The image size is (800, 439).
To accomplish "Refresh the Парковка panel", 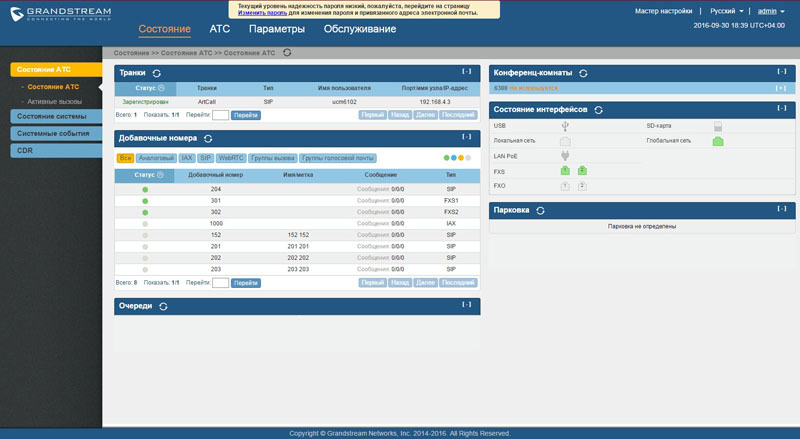I will pos(540,210).
